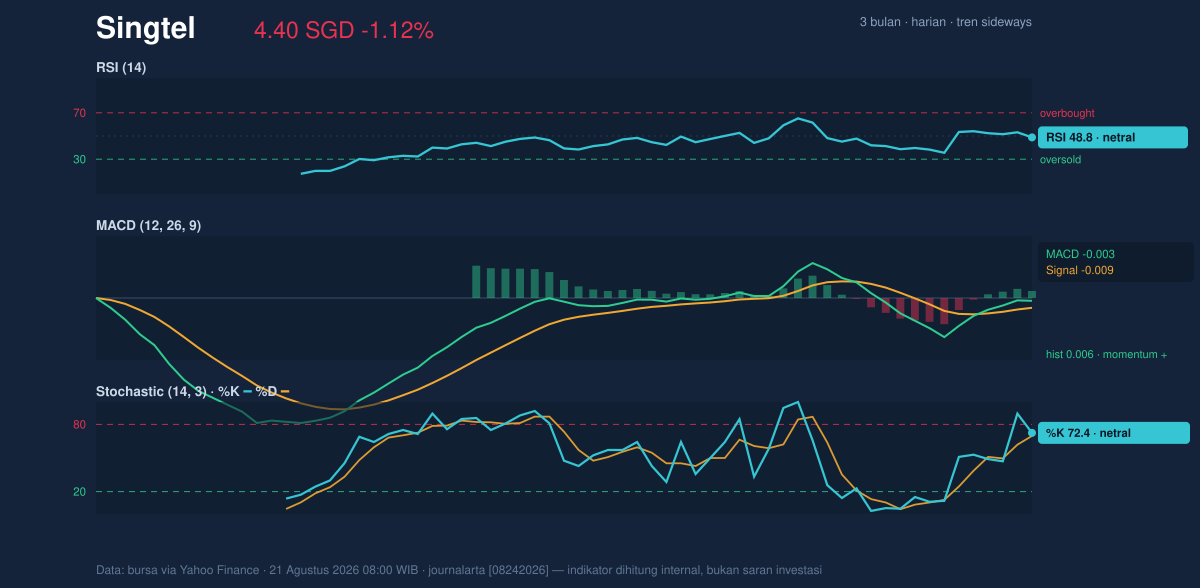Viewport: 1200px width, 588px height.
Task: Click the Stochastic 20 axis label
Action: pyautogui.click(x=79, y=492)
